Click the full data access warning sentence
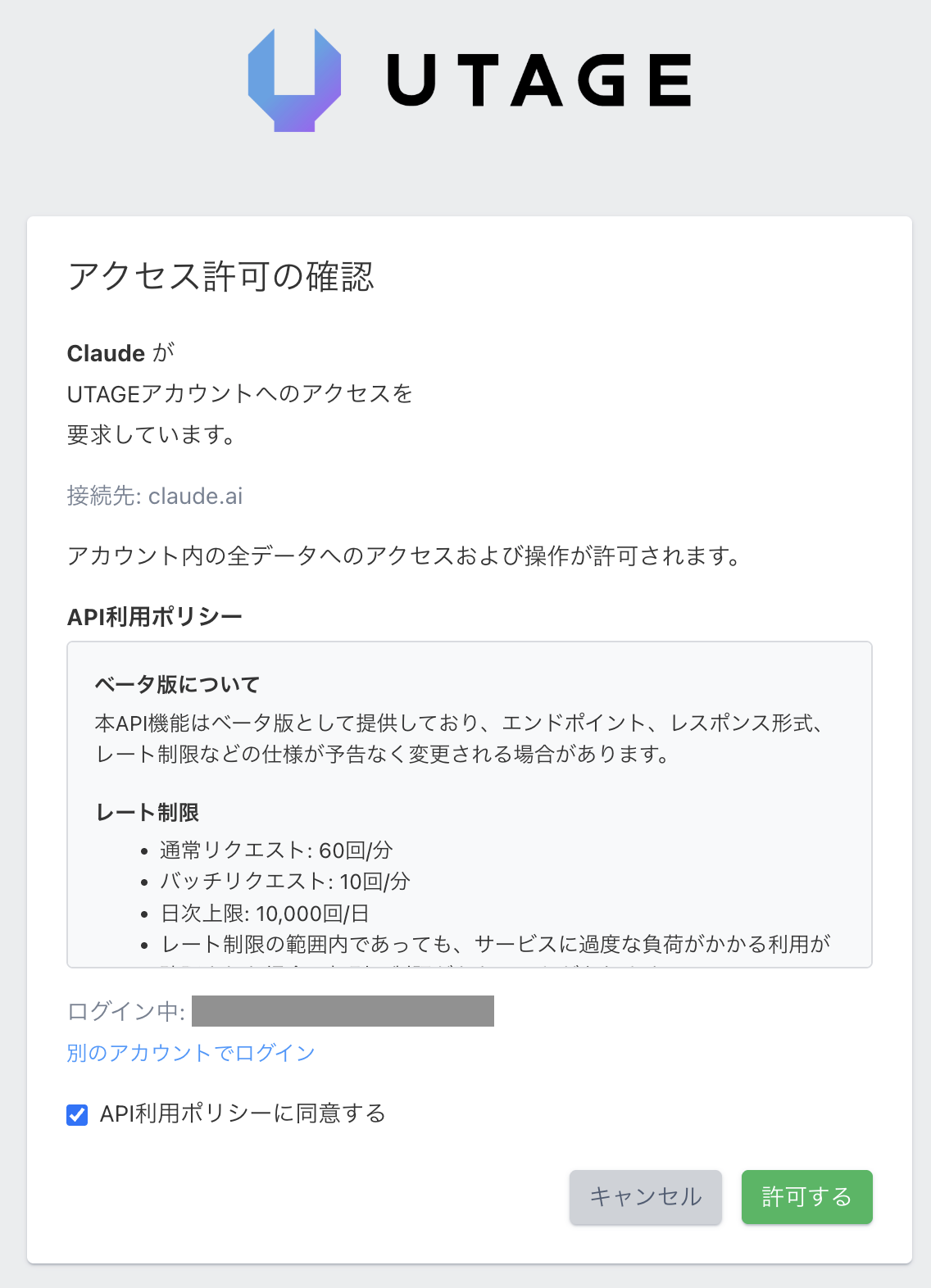This screenshot has width=931, height=1288. pos(404,556)
